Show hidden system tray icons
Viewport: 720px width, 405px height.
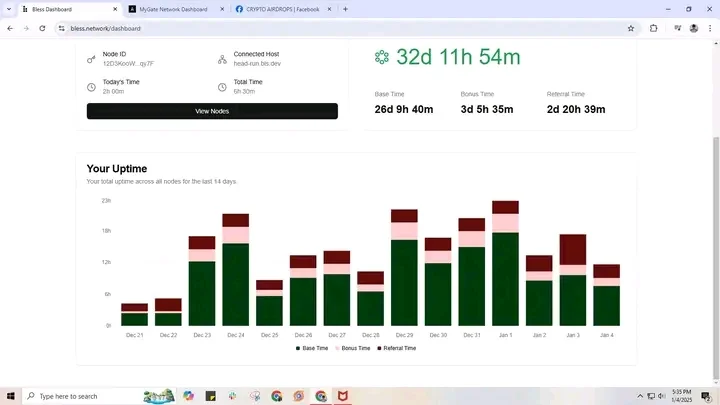tap(640, 396)
